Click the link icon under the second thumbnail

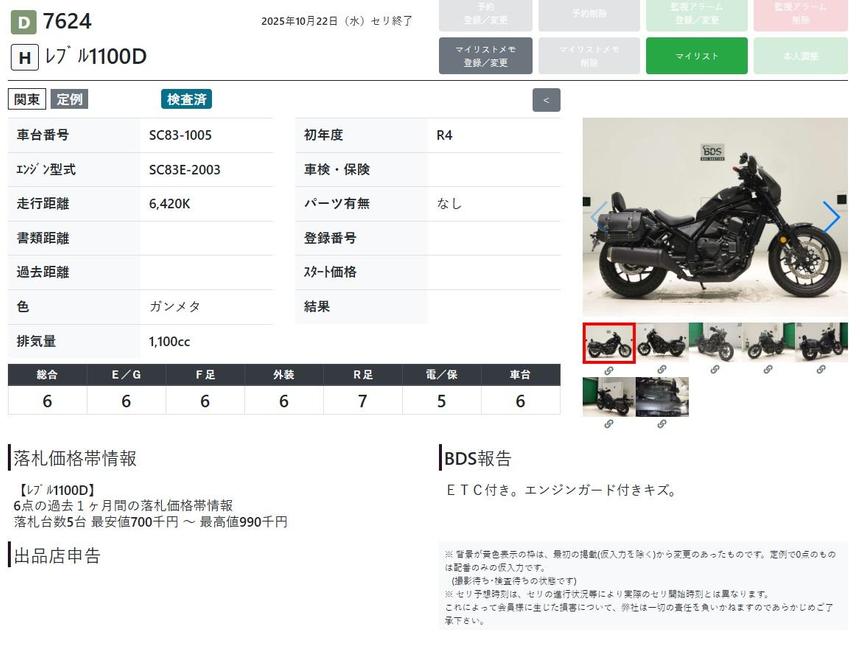(661, 370)
